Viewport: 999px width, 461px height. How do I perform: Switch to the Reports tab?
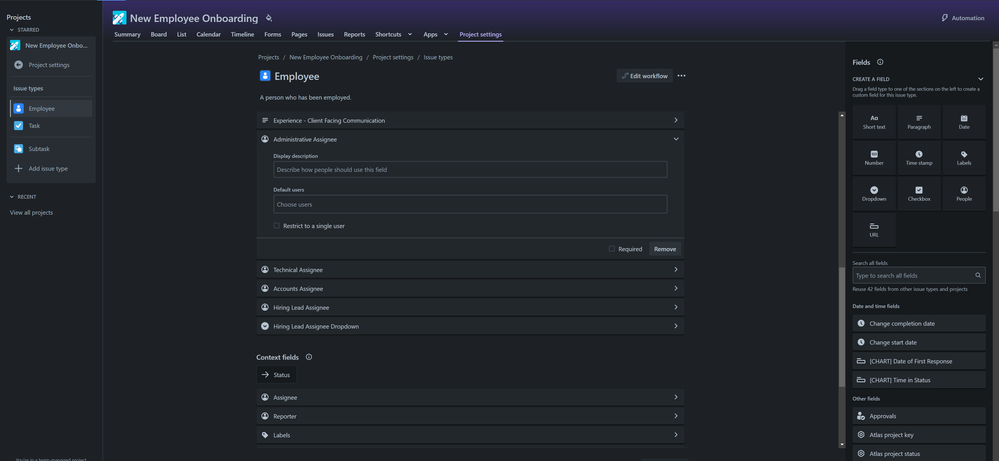(x=354, y=34)
